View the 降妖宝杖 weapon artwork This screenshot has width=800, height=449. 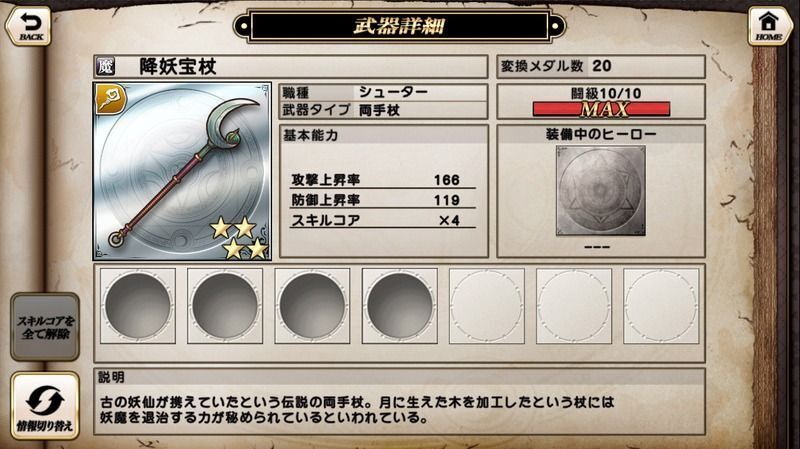tap(182, 171)
